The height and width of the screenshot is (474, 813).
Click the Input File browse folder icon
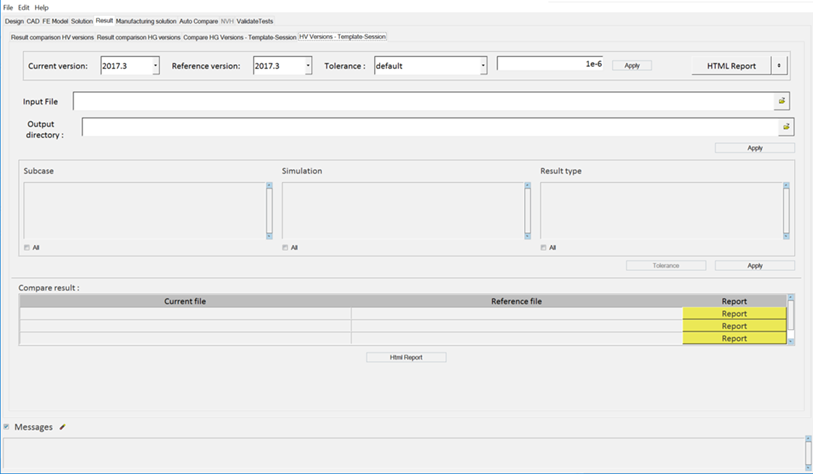pos(781,101)
